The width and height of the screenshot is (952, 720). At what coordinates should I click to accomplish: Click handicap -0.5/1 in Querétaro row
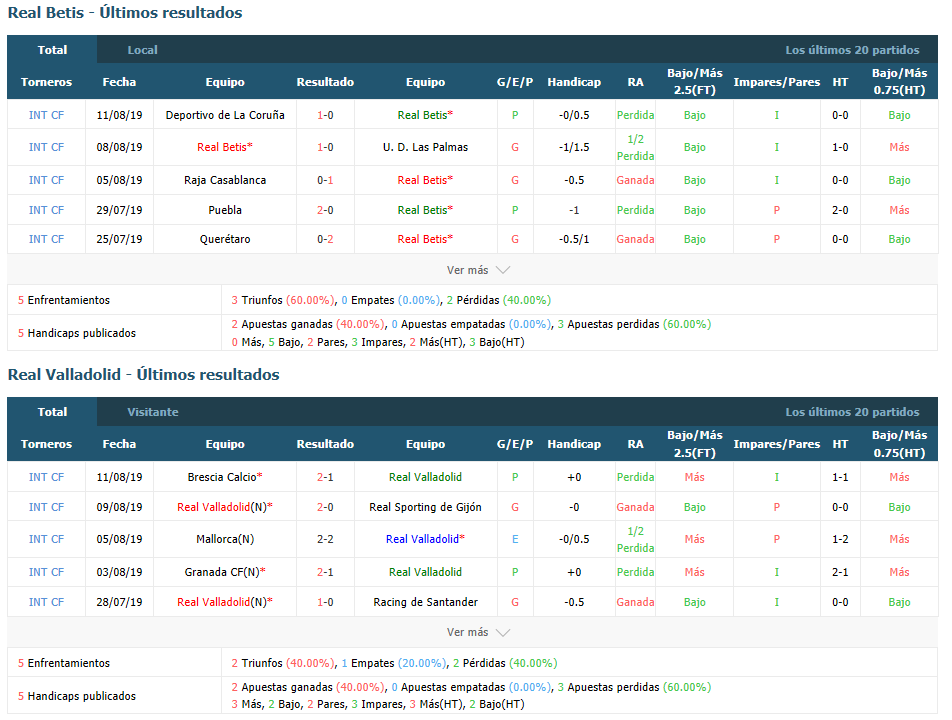[574, 239]
